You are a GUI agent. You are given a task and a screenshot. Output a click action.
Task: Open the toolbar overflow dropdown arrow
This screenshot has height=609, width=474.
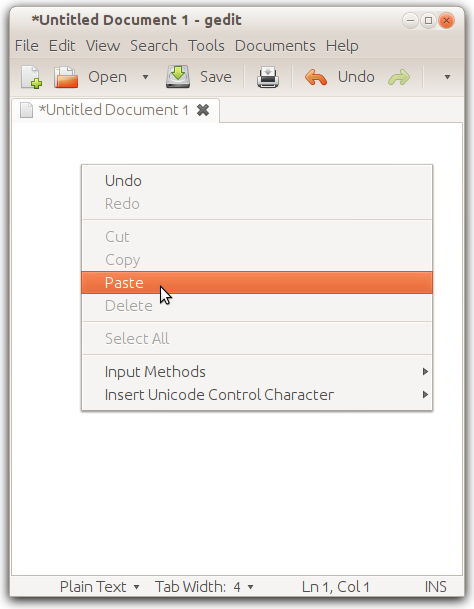tap(447, 77)
